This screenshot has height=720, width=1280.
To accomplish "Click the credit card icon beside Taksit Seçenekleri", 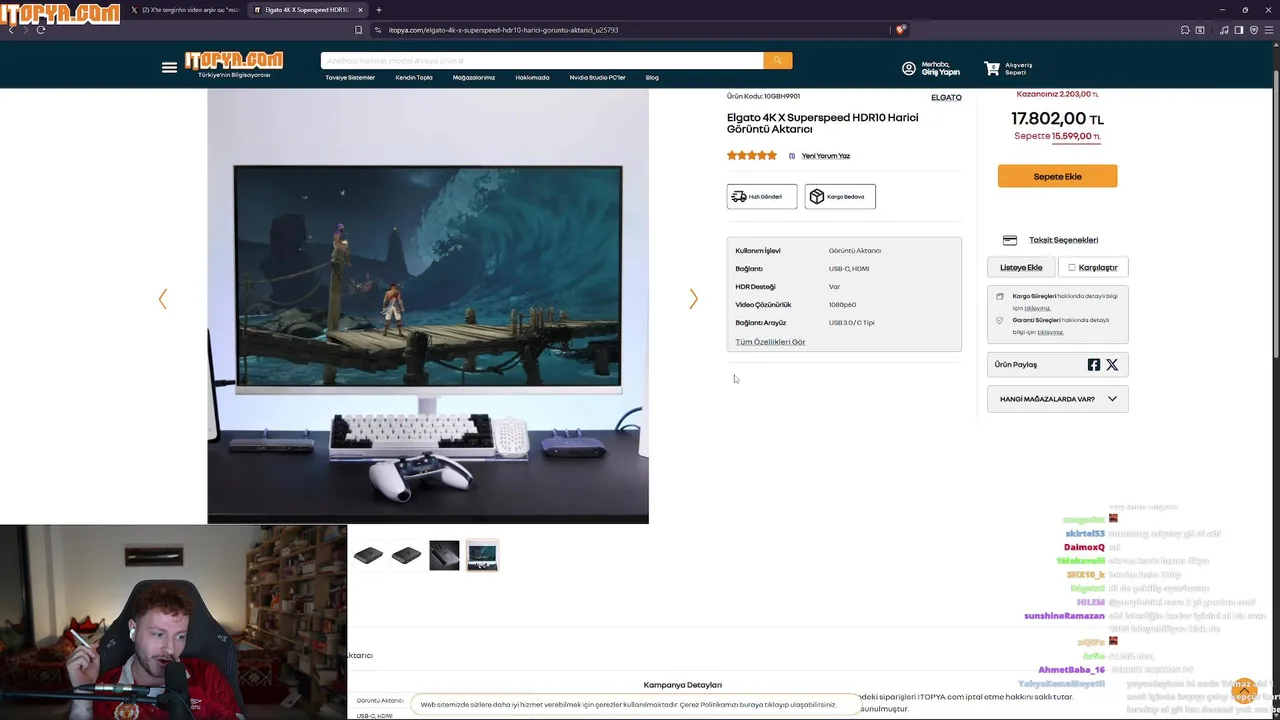I will 1010,240.
